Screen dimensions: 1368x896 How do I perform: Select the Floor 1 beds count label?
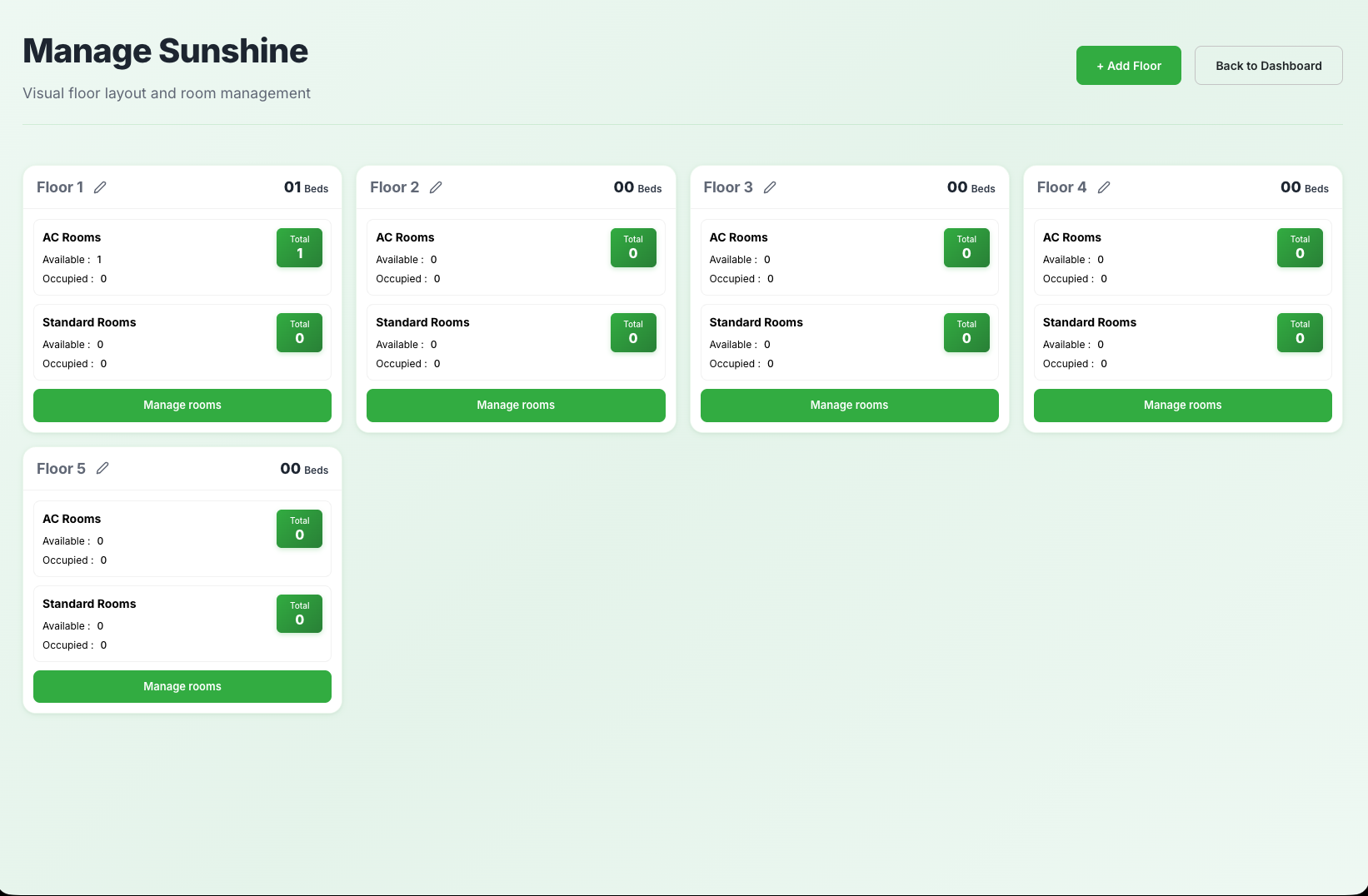click(x=306, y=187)
